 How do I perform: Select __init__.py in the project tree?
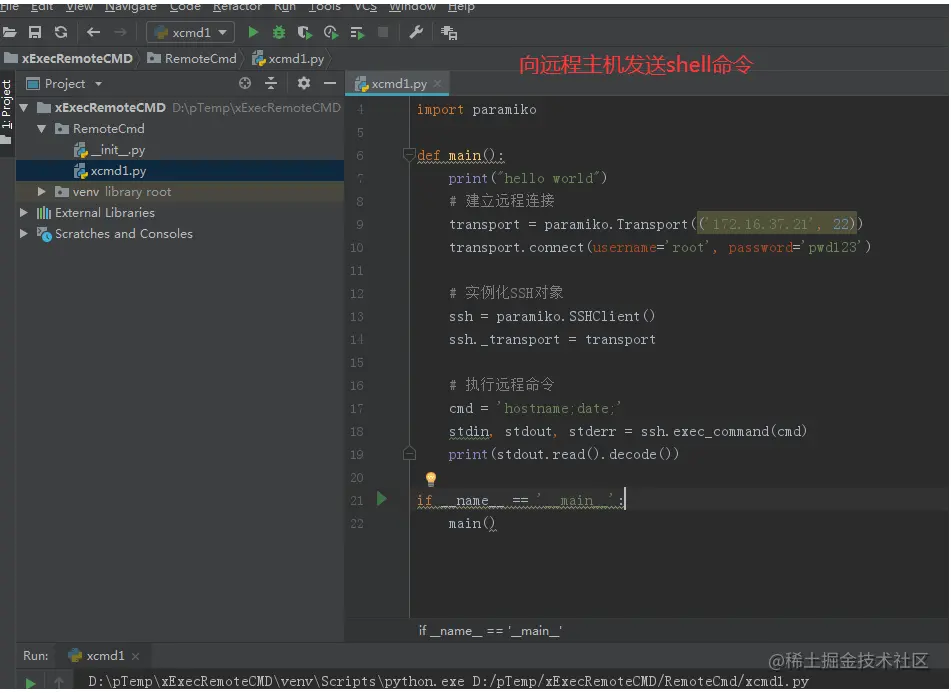point(117,150)
